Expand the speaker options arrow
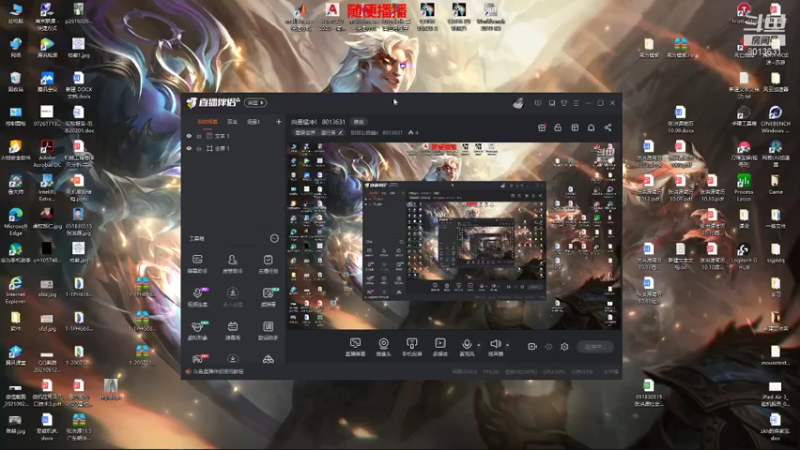Image resolution: width=800 pixels, height=450 pixels. click(507, 344)
